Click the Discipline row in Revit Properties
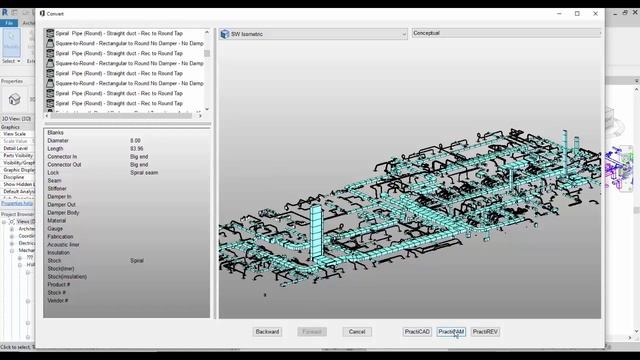Image resolution: width=640 pixels, height=360 pixels. pyautogui.click(x=18, y=177)
